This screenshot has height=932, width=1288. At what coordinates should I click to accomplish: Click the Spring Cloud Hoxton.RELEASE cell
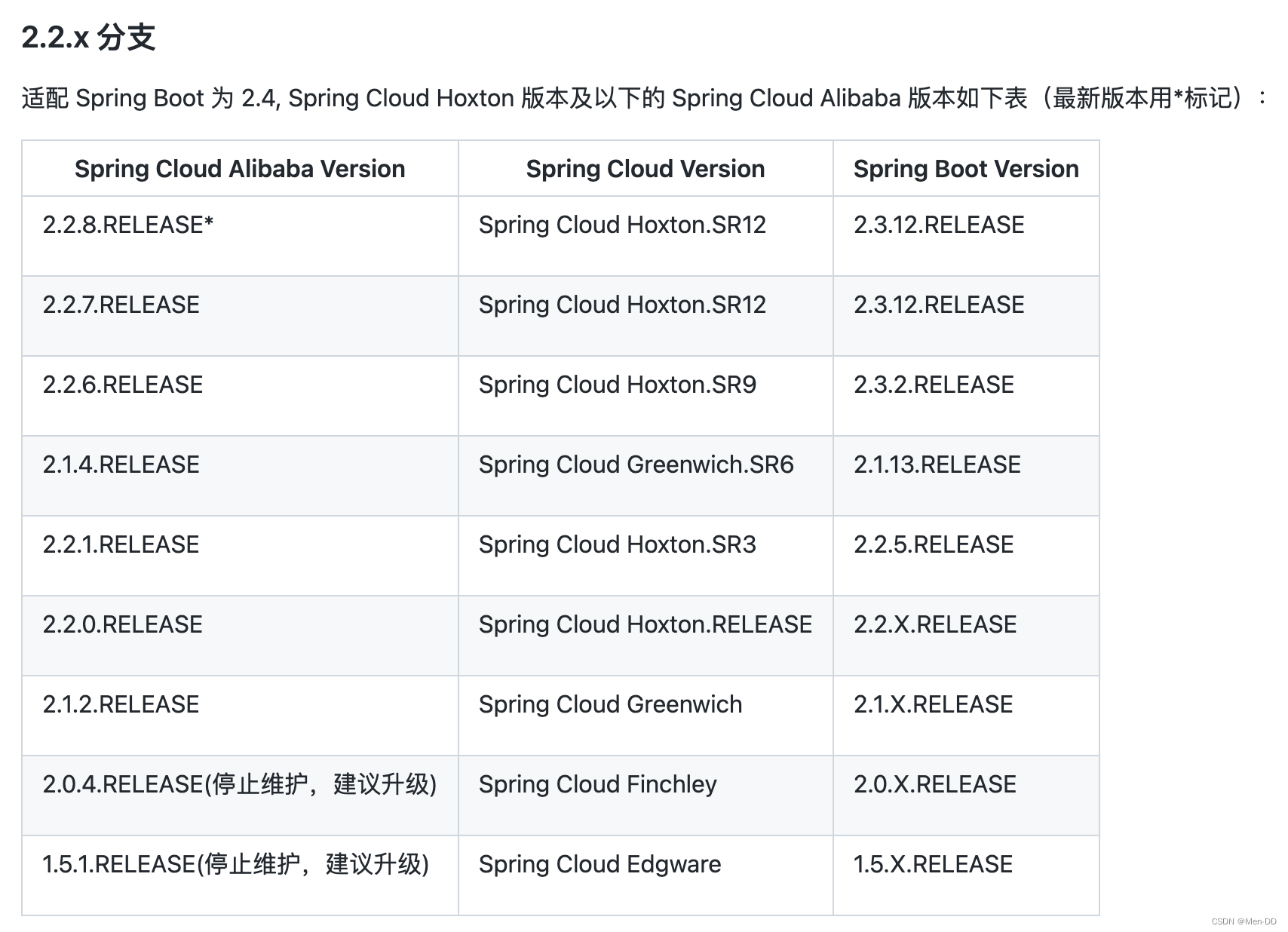pyautogui.click(x=645, y=624)
